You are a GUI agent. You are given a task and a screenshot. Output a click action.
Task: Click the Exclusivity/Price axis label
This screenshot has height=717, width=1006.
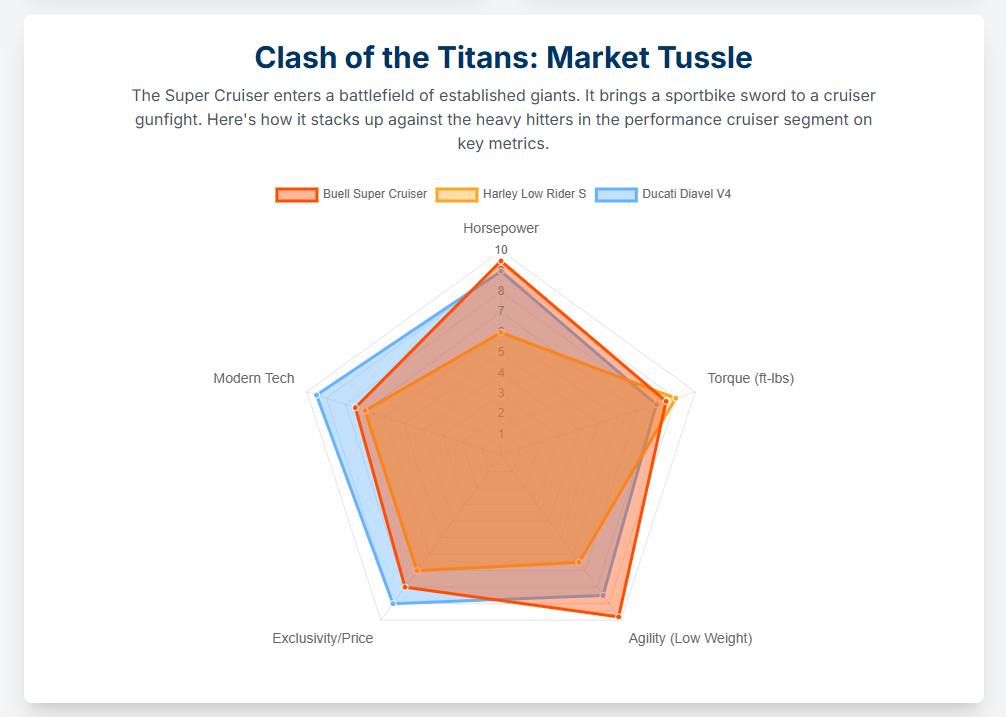click(322, 638)
